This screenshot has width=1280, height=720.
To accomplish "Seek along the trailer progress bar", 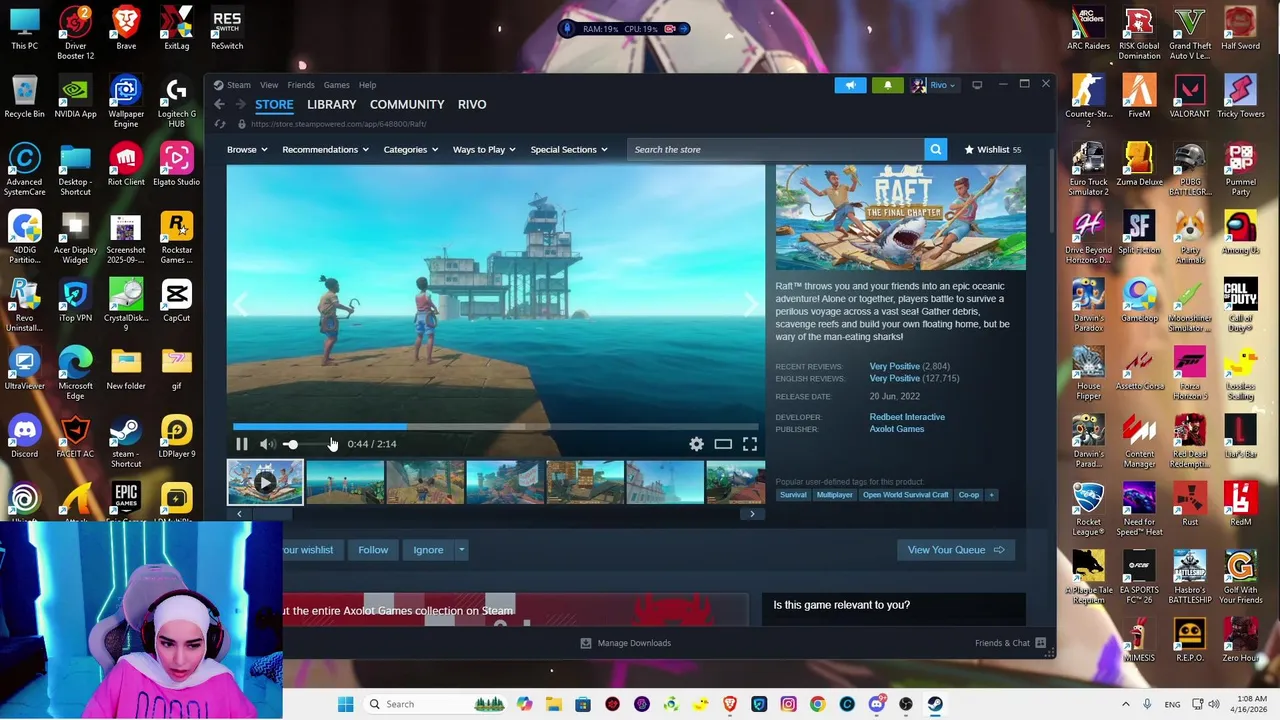I will (495, 427).
